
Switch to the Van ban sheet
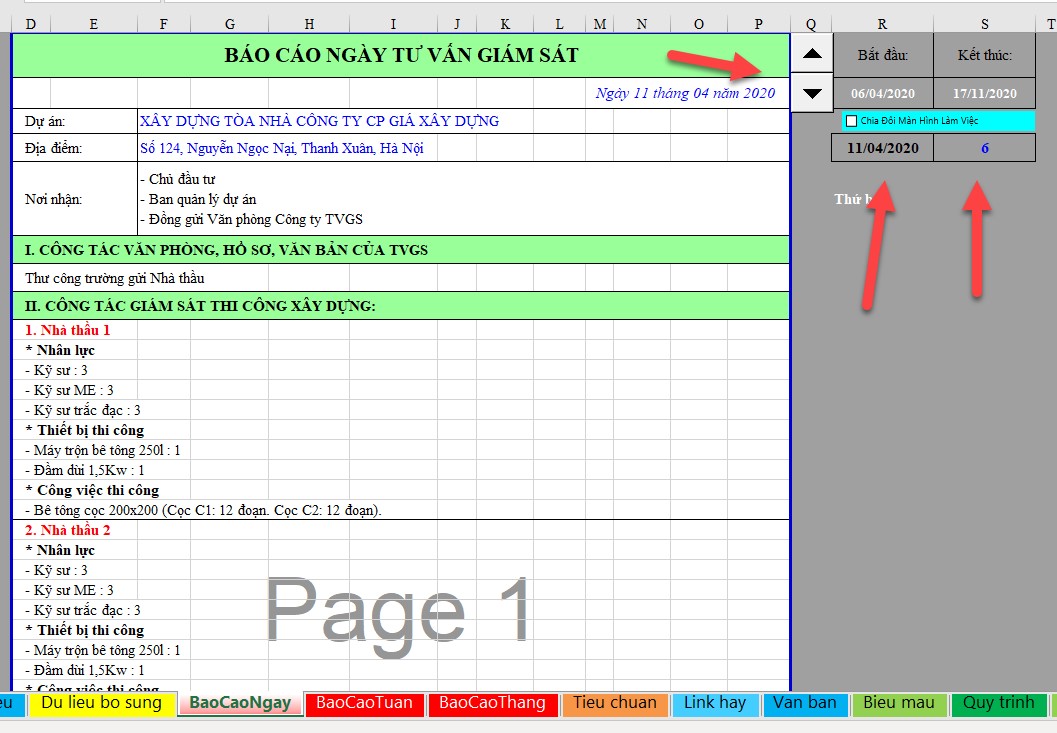click(804, 703)
